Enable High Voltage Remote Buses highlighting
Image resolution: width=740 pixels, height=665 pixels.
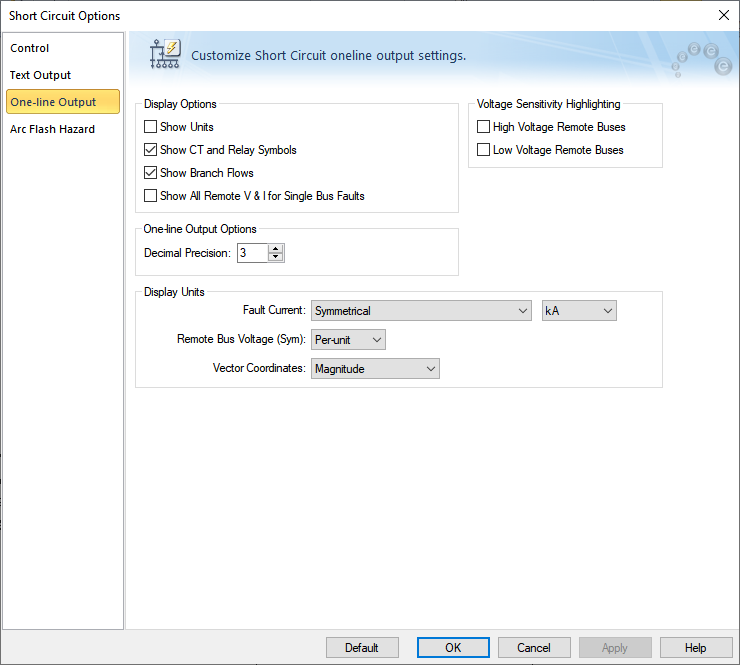point(484,127)
